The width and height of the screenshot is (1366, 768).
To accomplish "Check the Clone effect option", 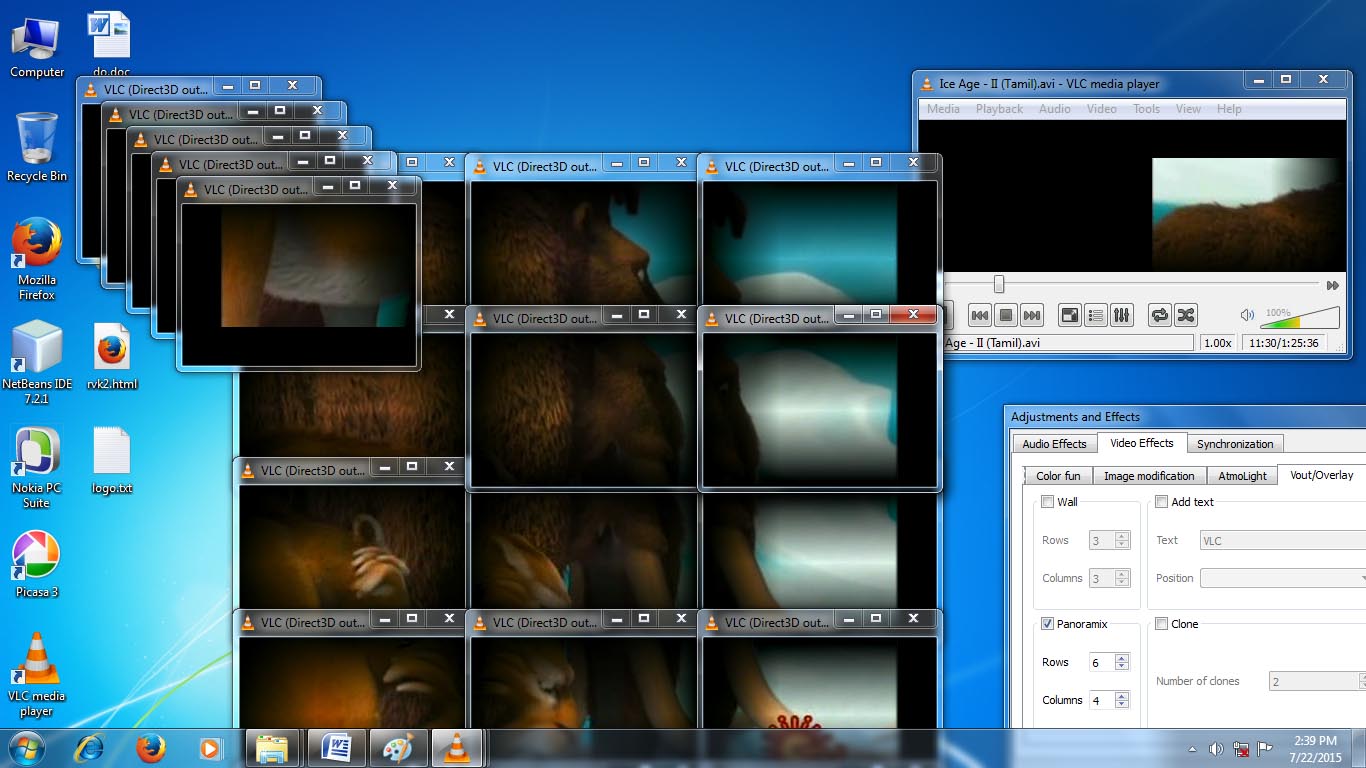I will coord(1161,623).
